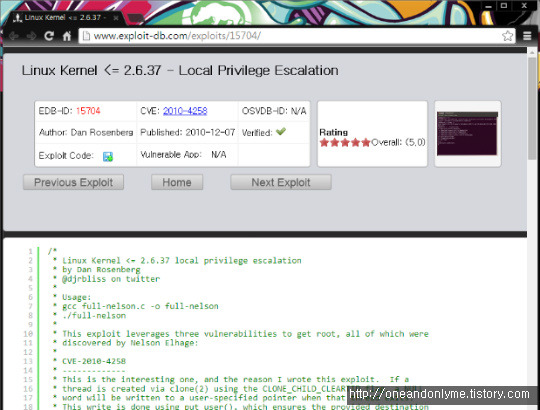Click the green Verified checkmark
Screen dimensions: 540x410
point(281,131)
